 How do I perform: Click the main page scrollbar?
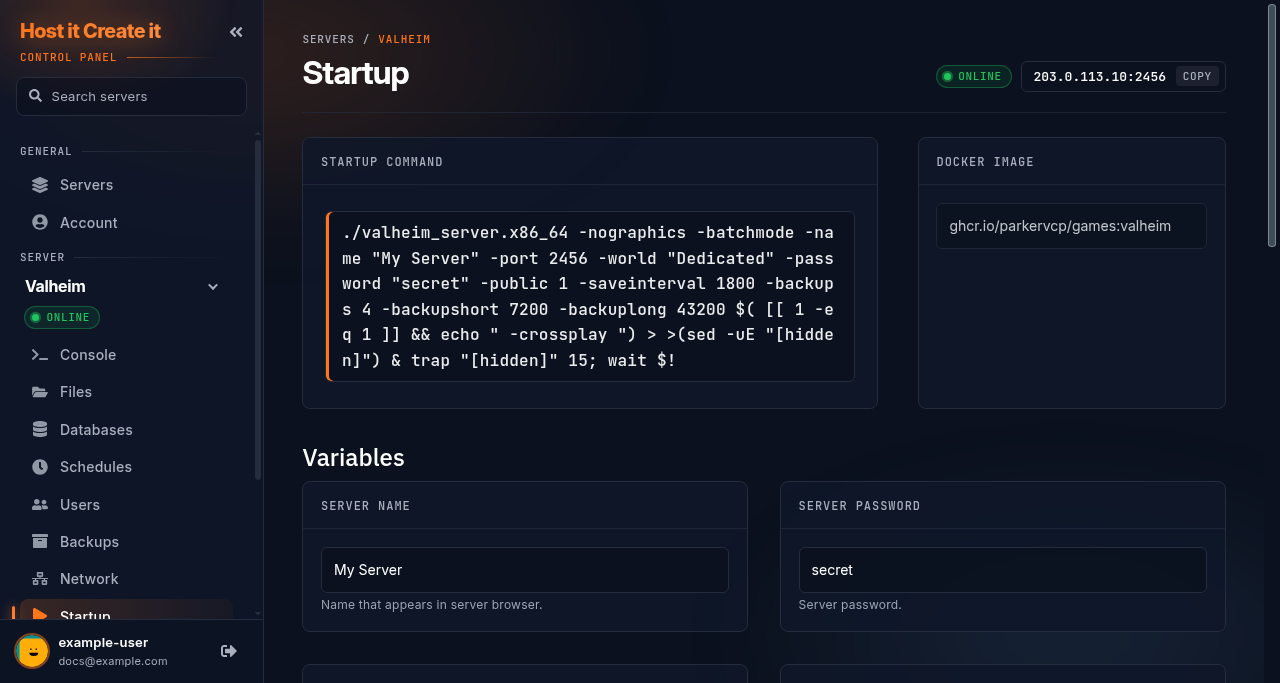1272,125
